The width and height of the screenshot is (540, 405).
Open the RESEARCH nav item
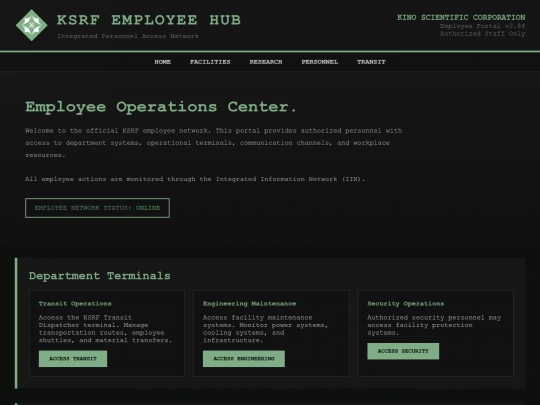[266, 62]
